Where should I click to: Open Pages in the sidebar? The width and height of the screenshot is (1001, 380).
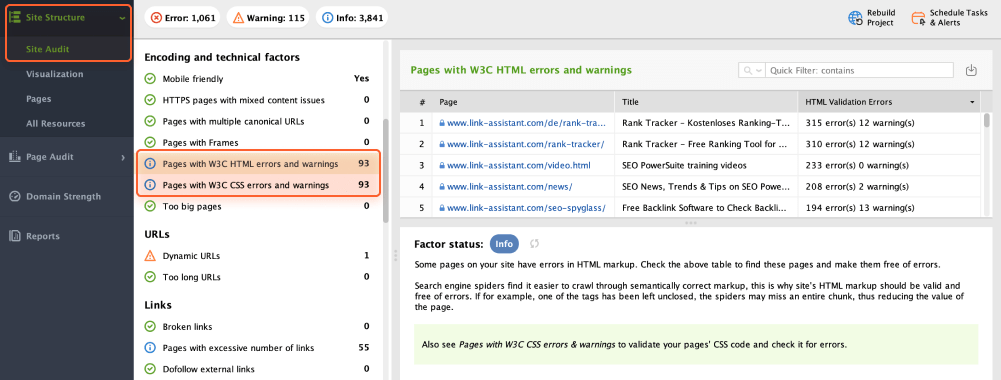coord(39,99)
